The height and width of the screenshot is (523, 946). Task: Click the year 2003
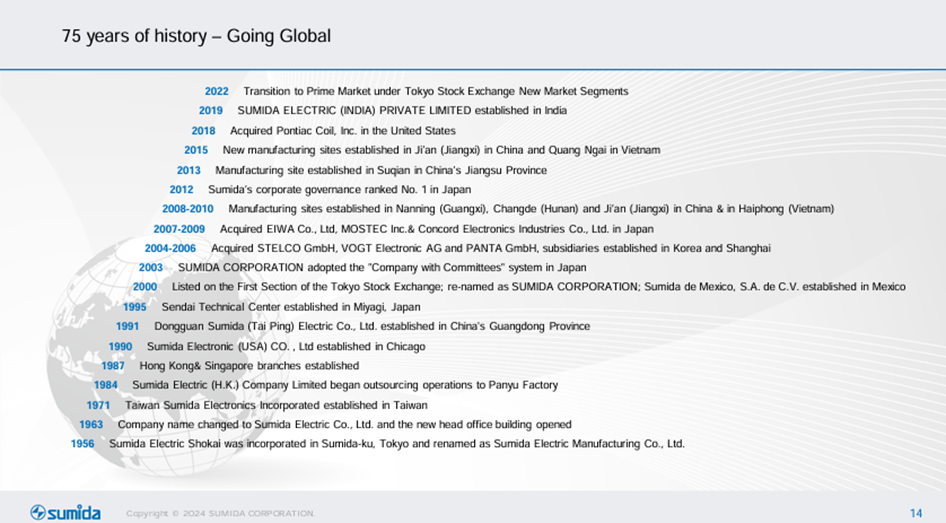point(151,267)
